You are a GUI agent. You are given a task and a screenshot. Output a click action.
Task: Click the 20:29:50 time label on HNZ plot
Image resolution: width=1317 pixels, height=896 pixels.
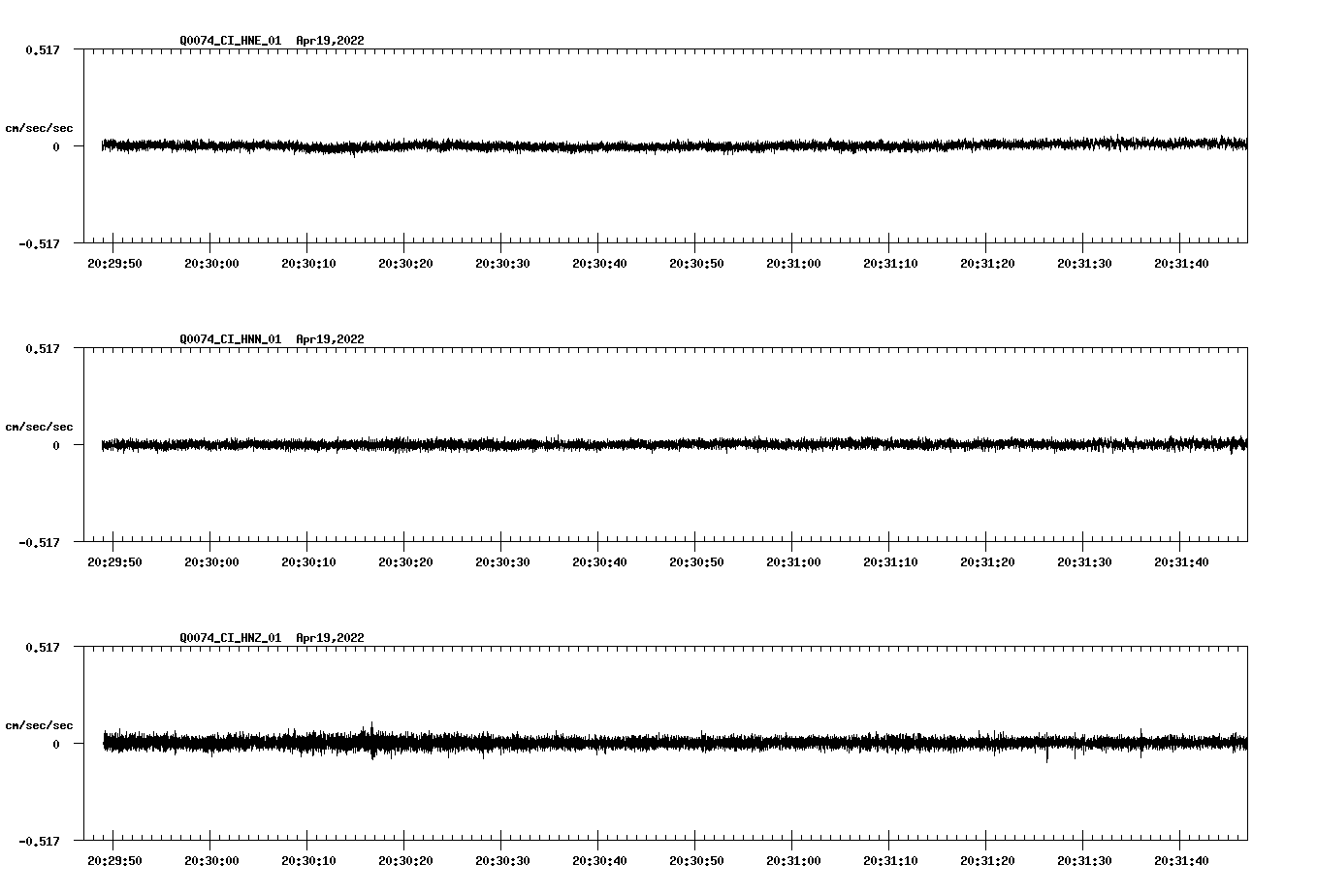[114, 861]
